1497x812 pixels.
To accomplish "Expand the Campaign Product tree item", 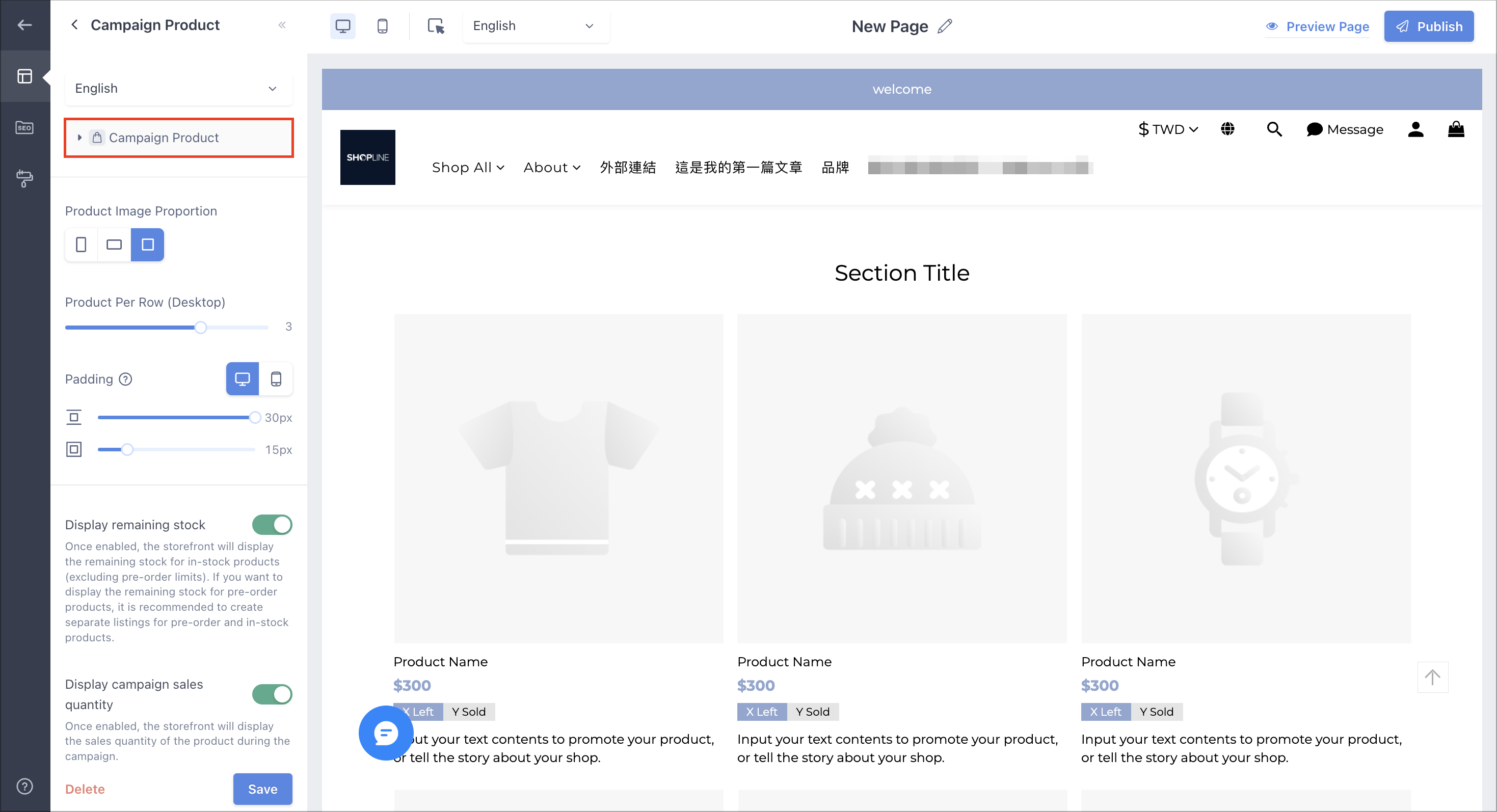I will tap(79, 138).
